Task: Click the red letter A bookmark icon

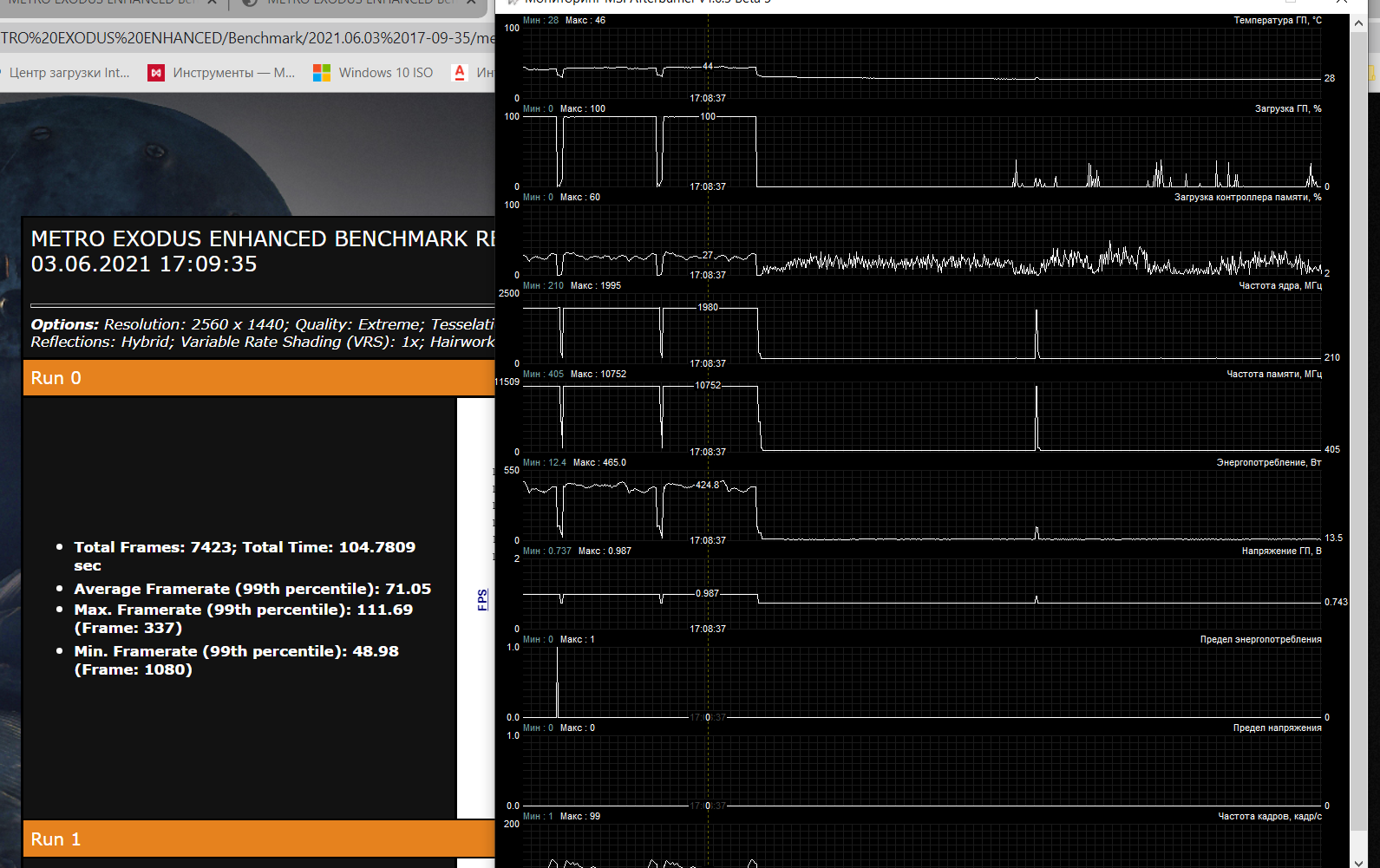Action: (460, 73)
